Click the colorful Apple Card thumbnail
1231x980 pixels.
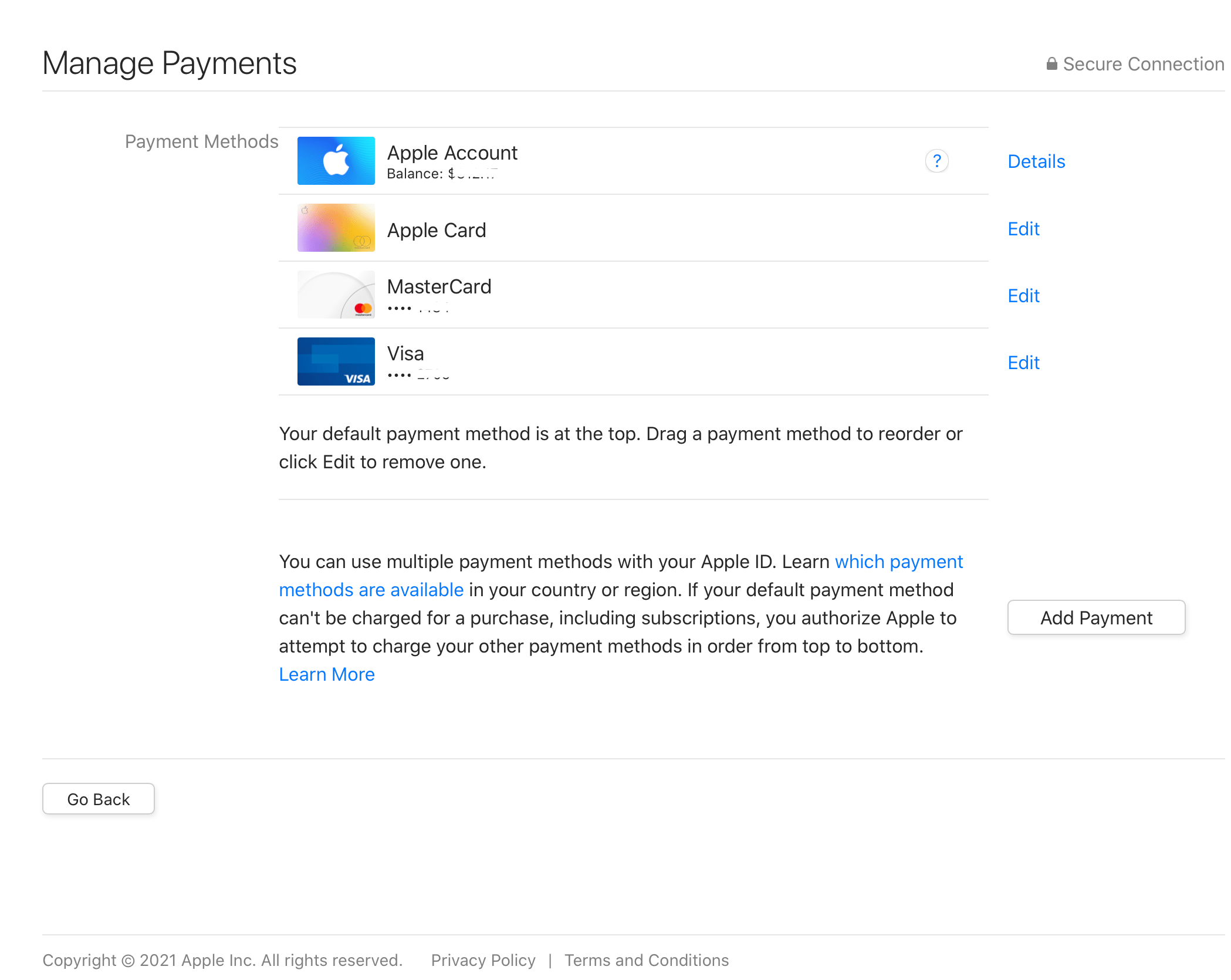pyautogui.click(x=336, y=228)
